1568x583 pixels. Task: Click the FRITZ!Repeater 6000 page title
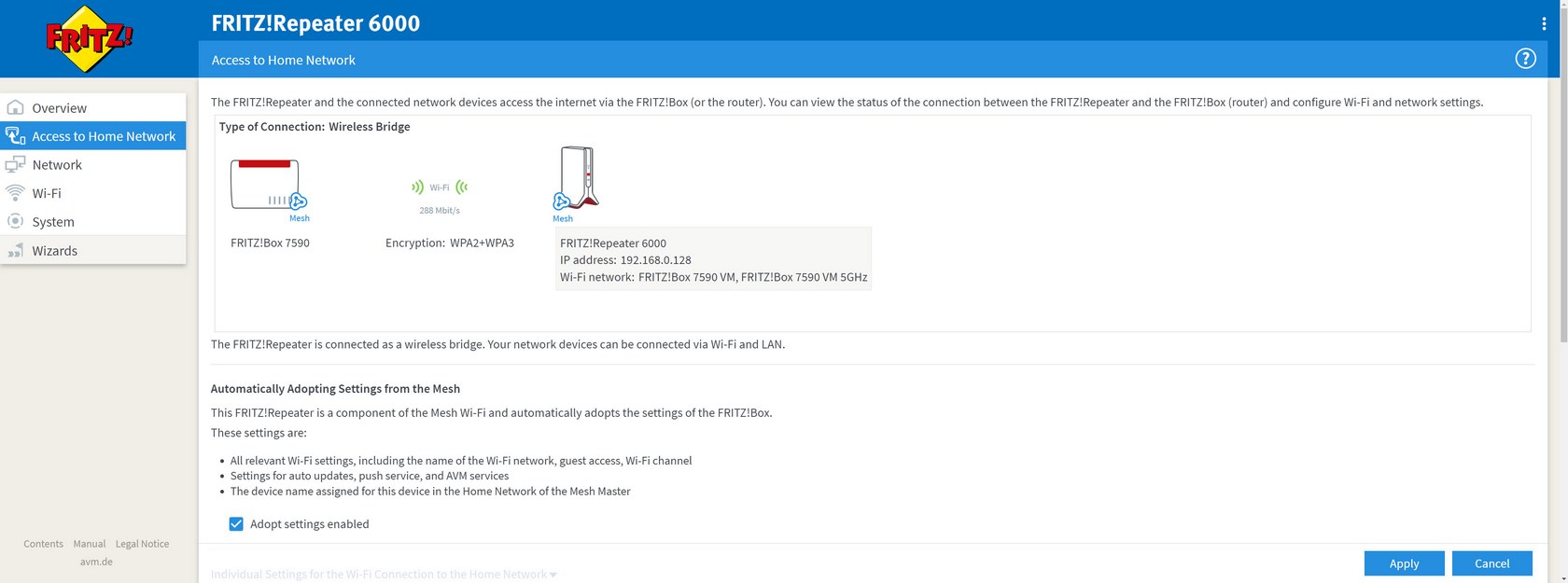[315, 23]
